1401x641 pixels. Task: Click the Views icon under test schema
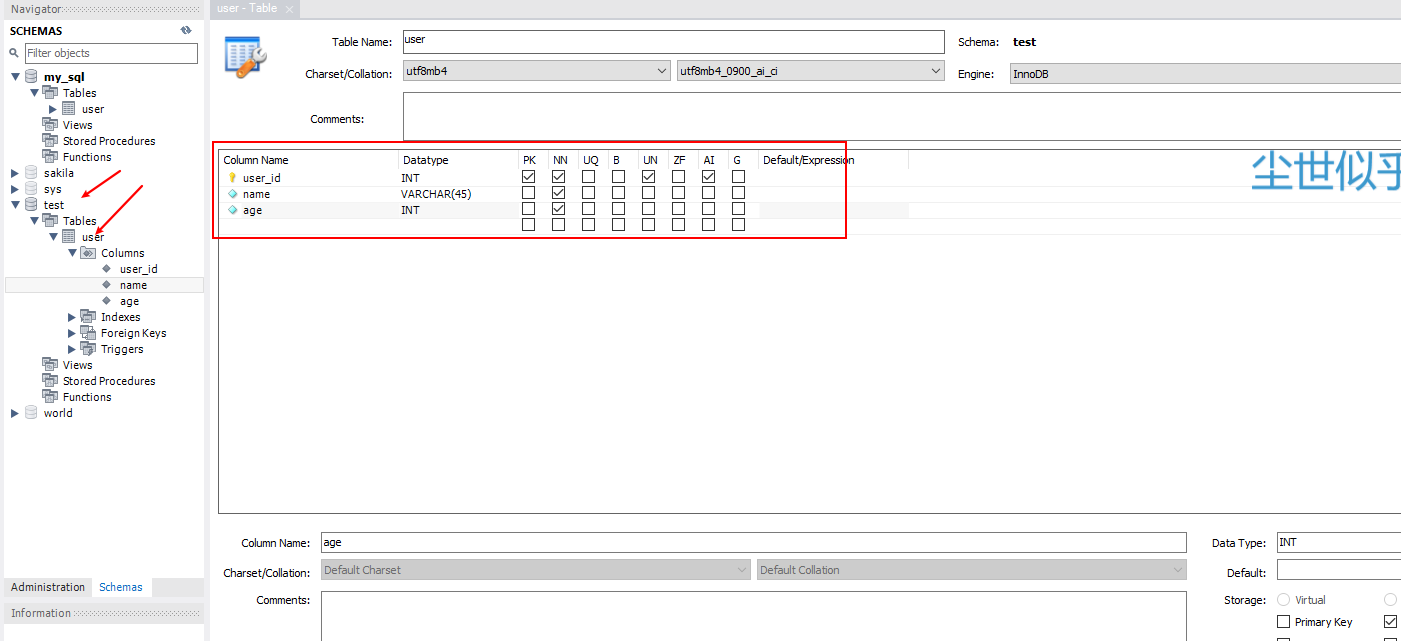click(x=50, y=365)
